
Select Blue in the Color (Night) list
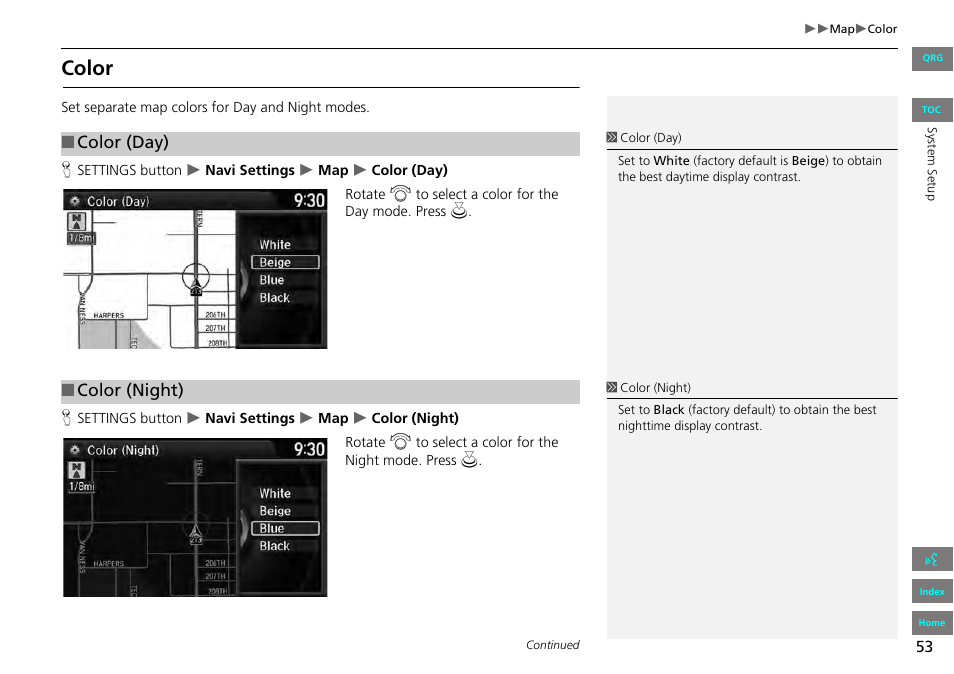pyautogui.click(x=285, y=529)
